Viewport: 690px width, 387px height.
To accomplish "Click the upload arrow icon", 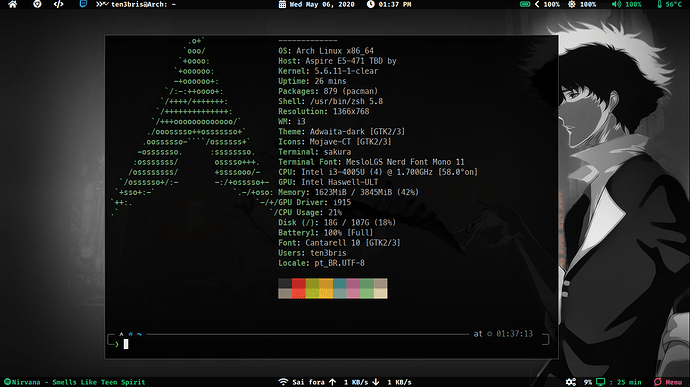I will coord(333,382).
